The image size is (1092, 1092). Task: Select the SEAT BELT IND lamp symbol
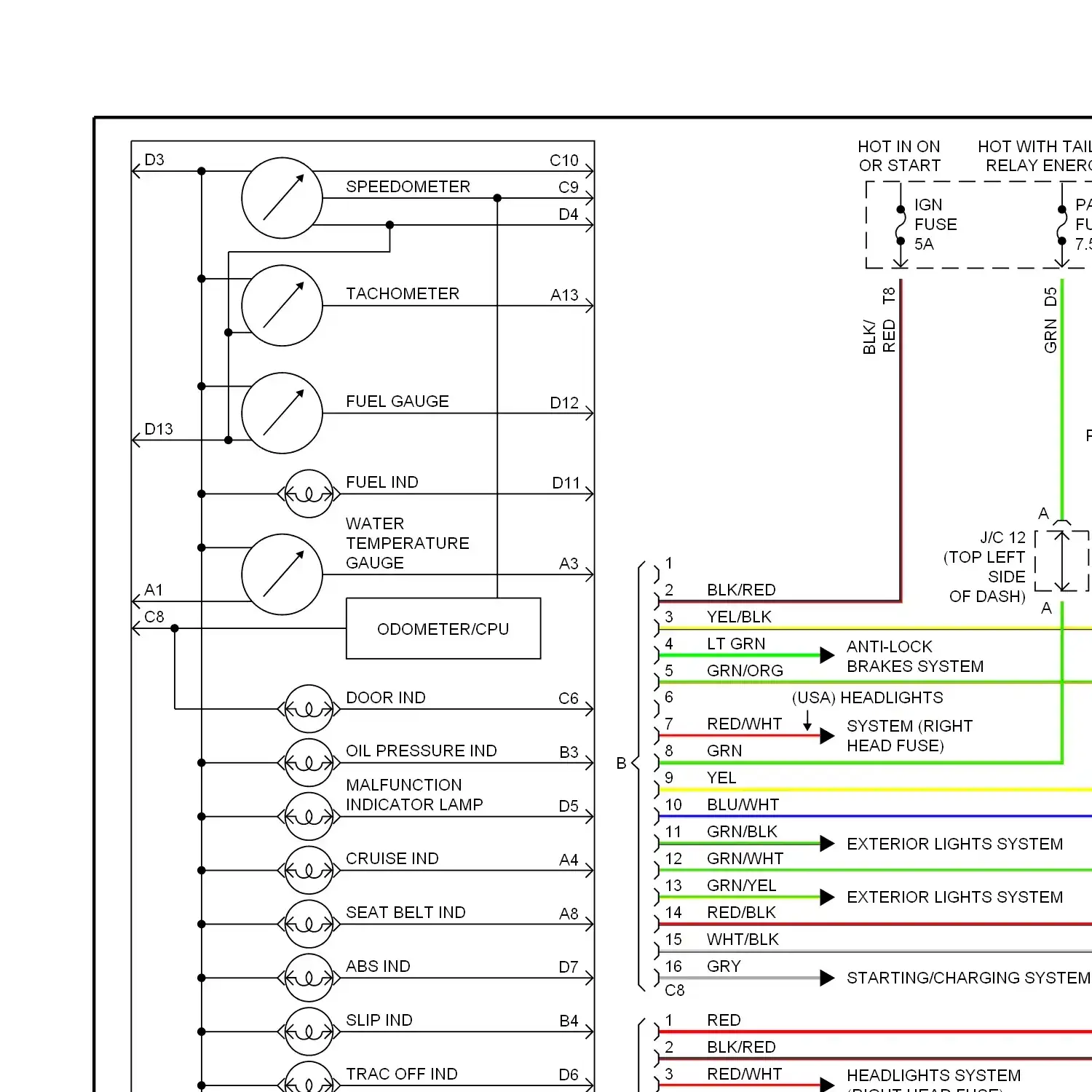[309, 924]
